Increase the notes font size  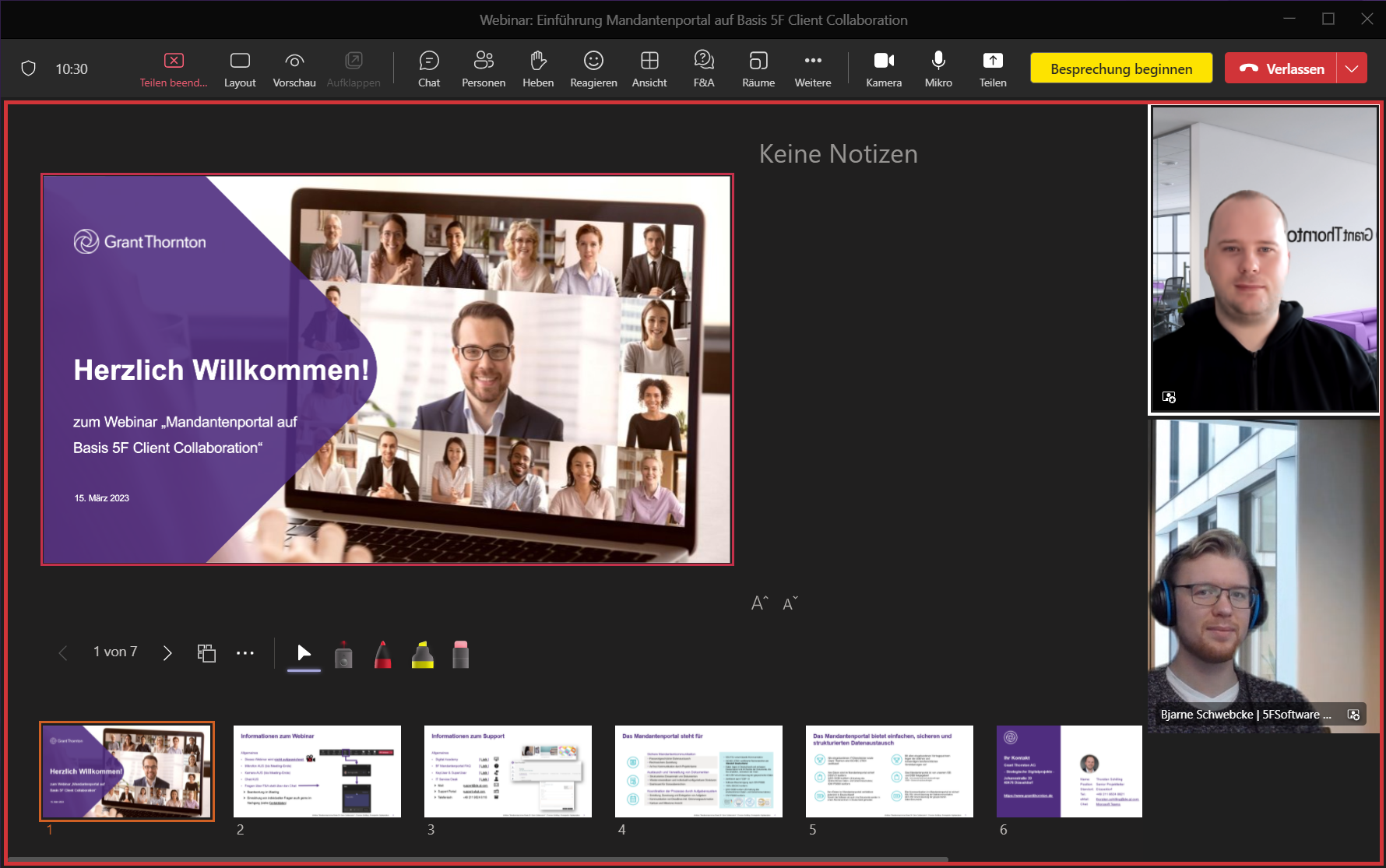[x=760, y=603]
